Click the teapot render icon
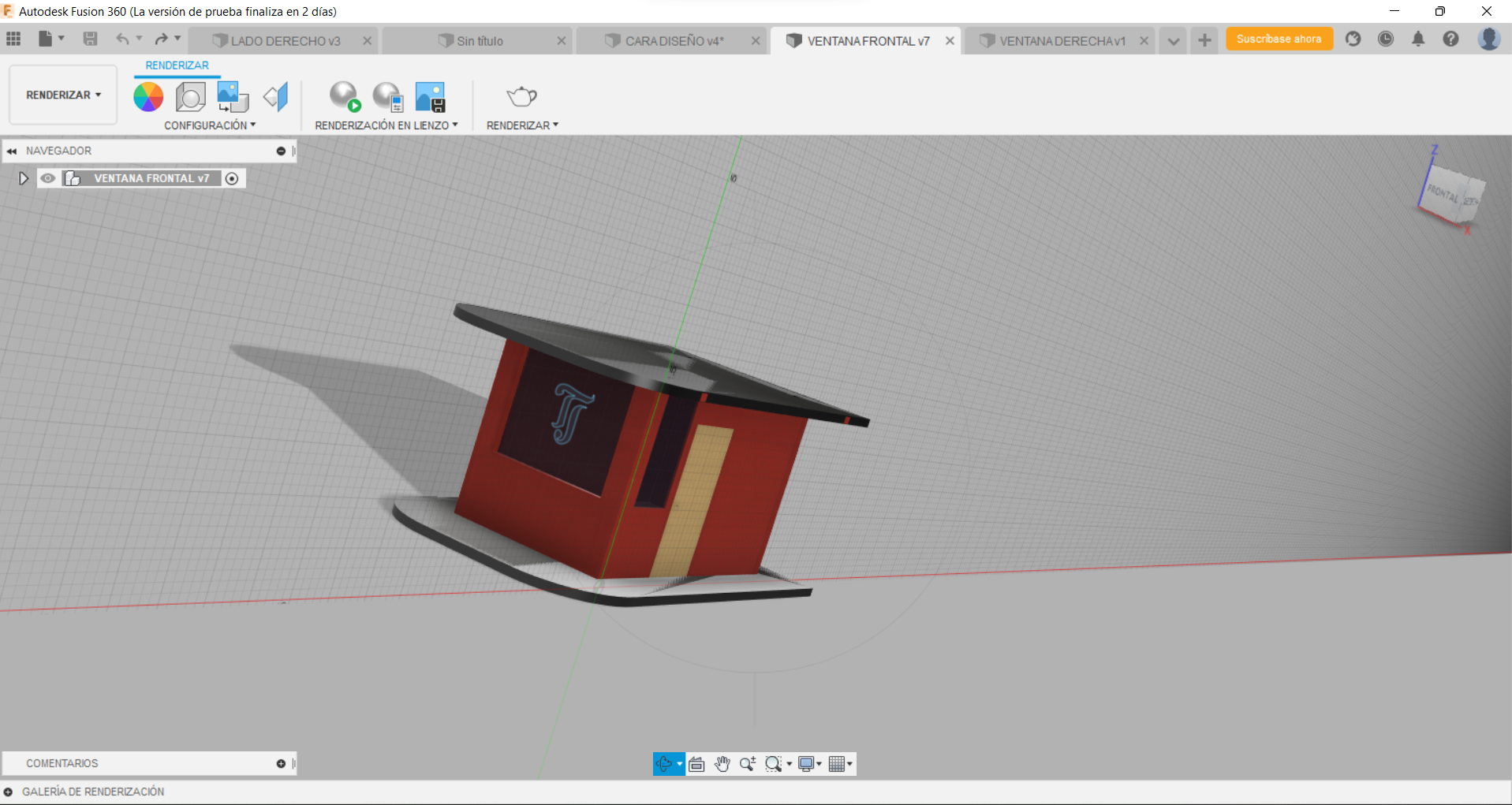Image resolution: width=1512 pixels, height=805 pixels. (x=521, y=96)
